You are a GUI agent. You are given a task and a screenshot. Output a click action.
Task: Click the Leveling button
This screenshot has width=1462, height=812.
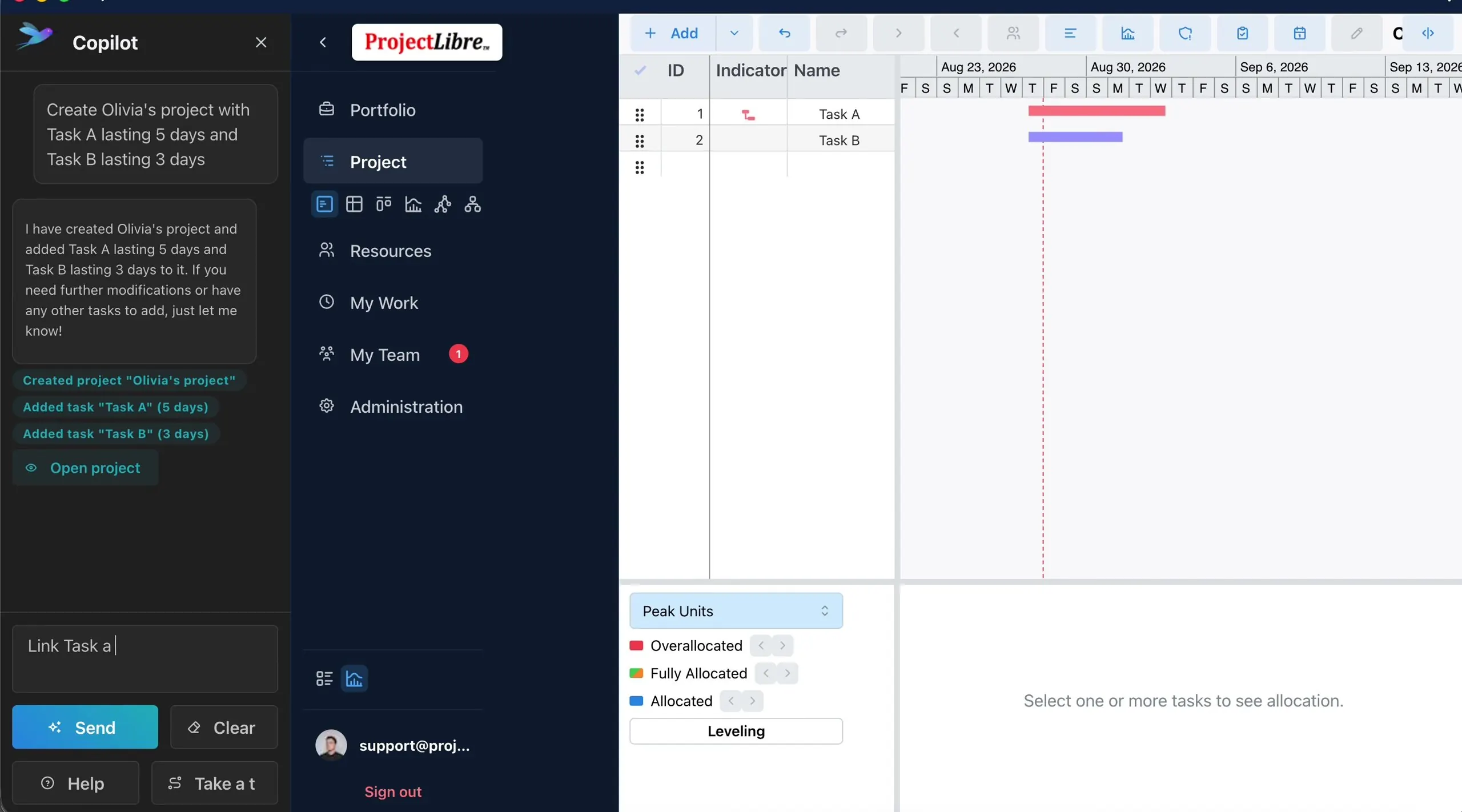pos(736,731)
